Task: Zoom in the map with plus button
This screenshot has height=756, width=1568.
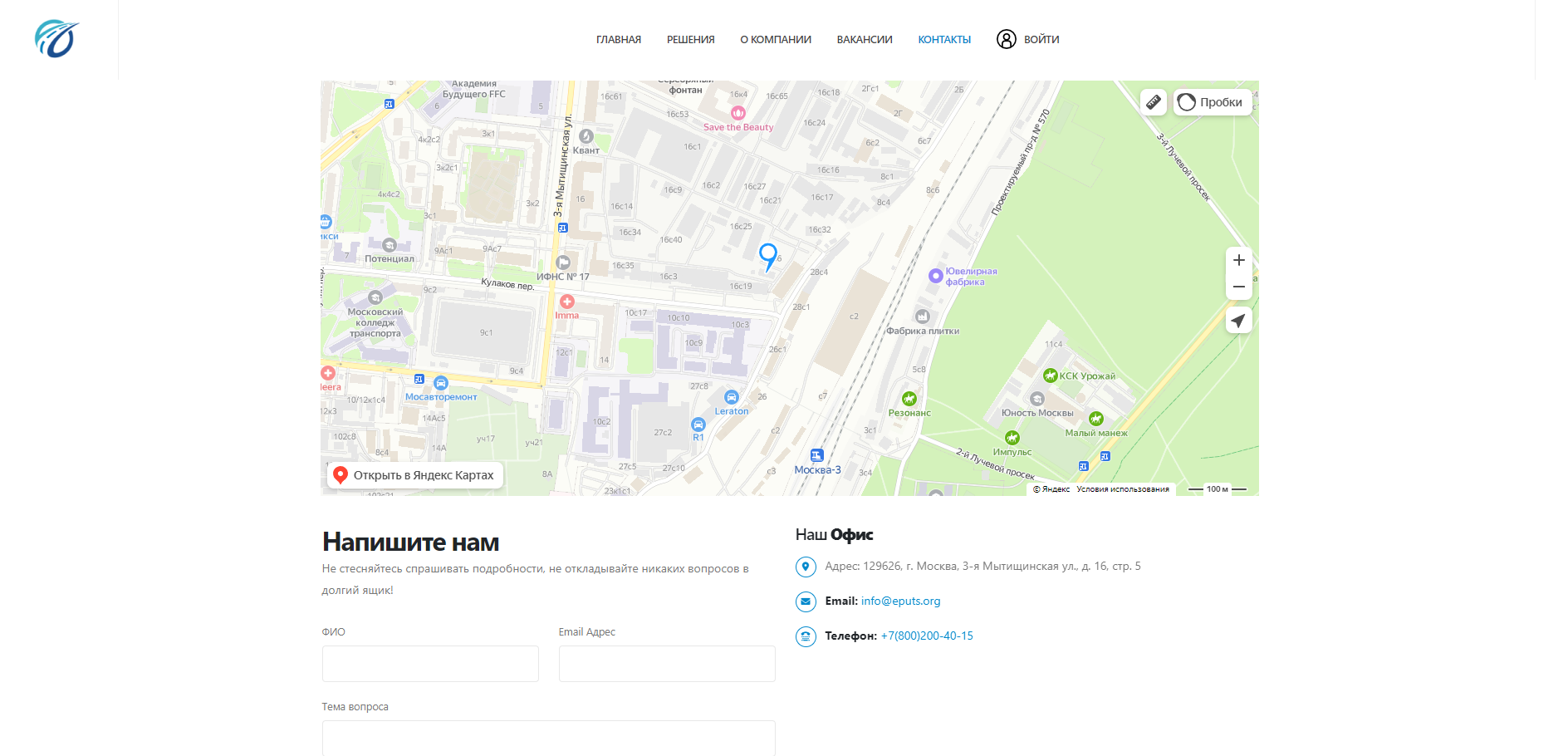Action: (x=1238, y=260)
